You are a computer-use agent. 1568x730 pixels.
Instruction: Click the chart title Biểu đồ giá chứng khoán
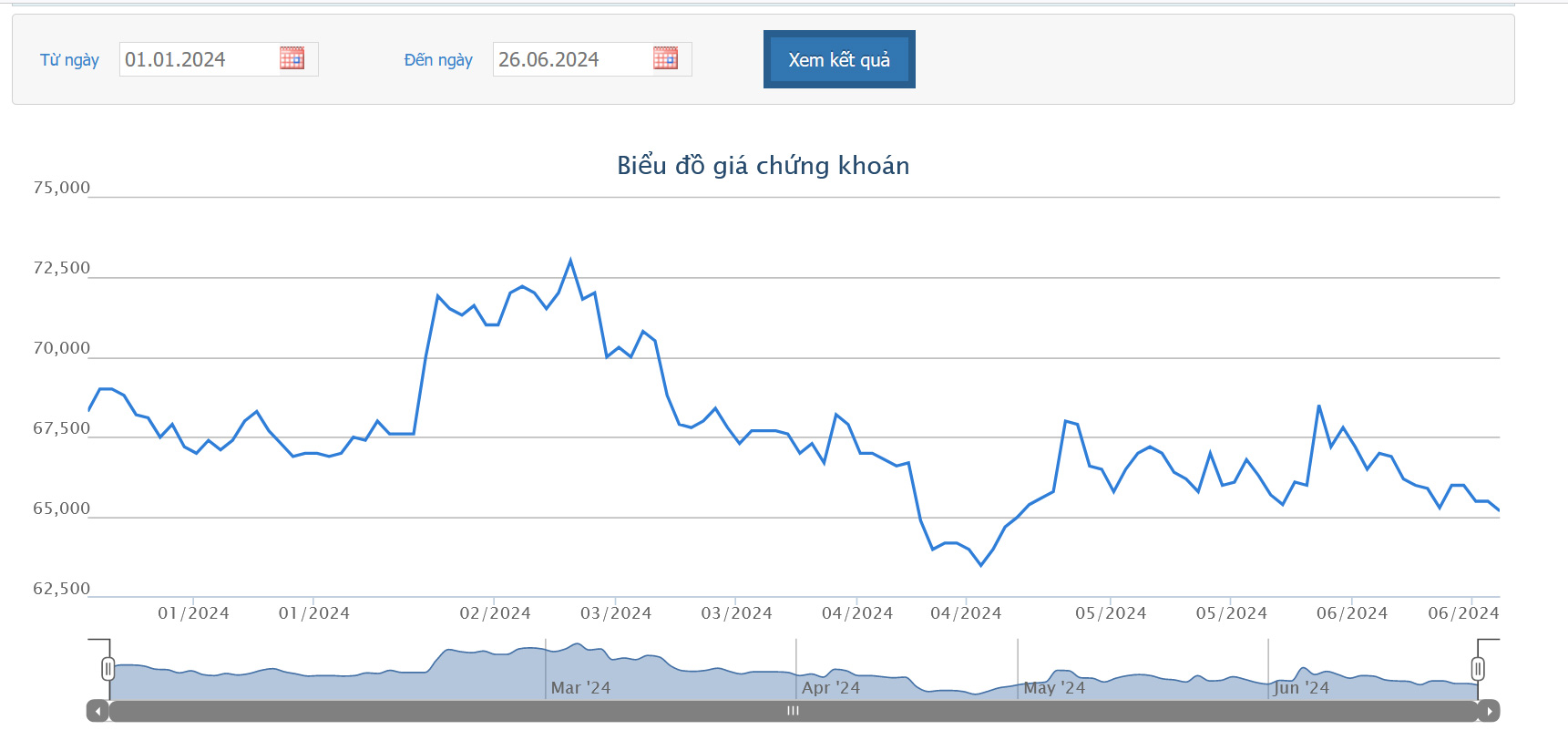tap(763, 166)
